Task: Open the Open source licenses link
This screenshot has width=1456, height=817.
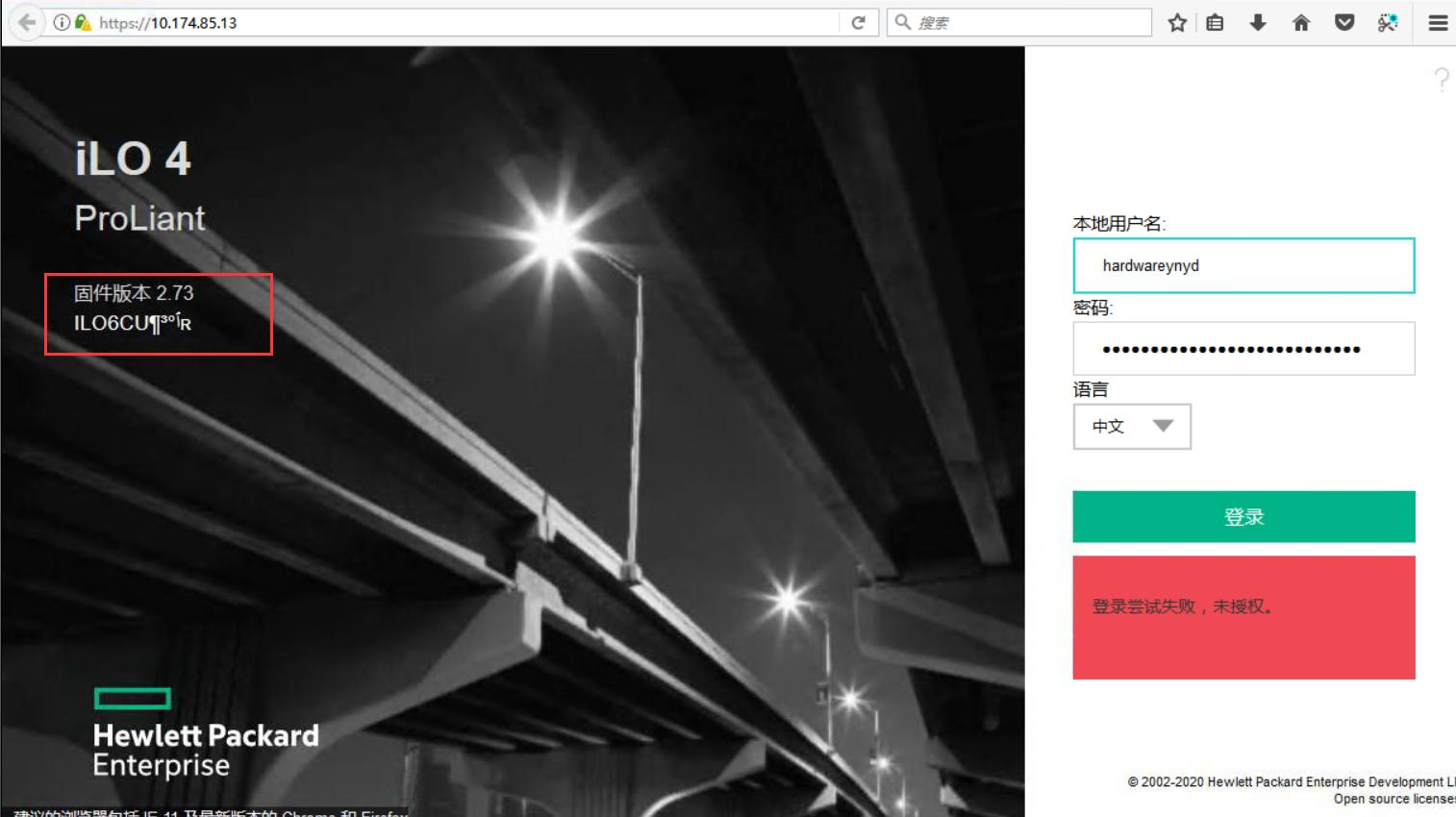Action: 1394,799
